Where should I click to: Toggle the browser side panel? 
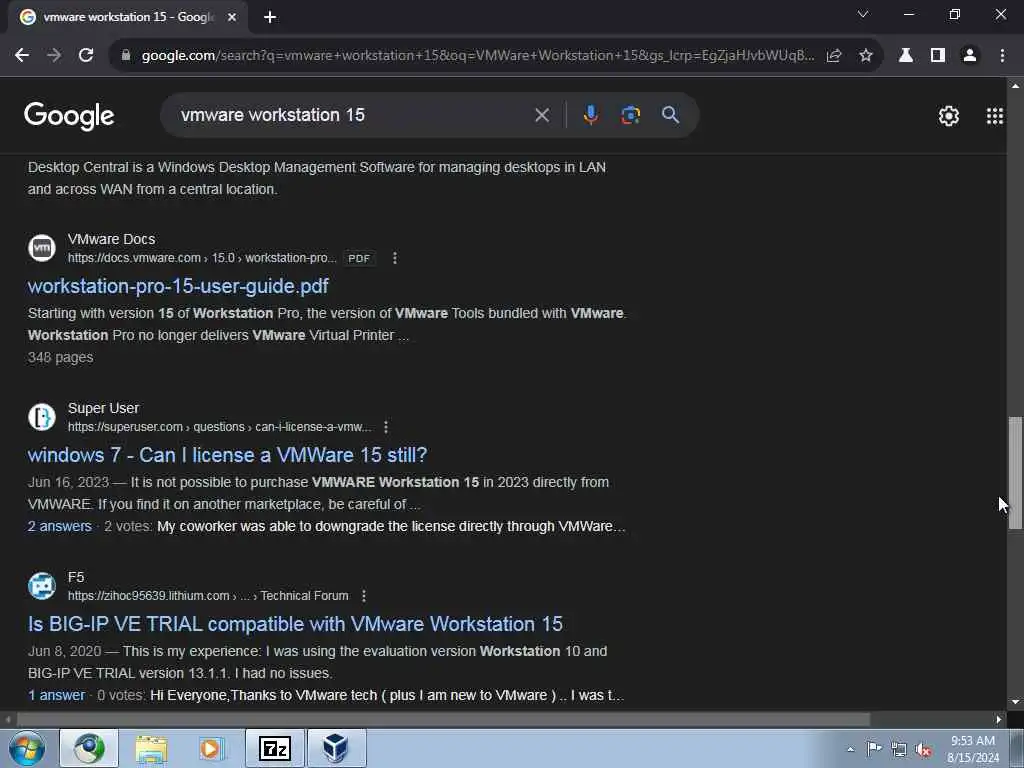[938, 56]
